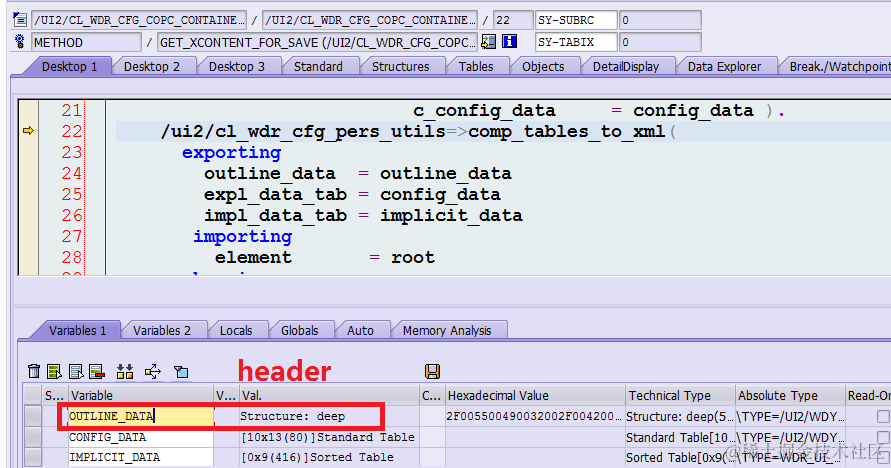
Task: Click the 'Structure: deep' value cell
Action: 328,416
